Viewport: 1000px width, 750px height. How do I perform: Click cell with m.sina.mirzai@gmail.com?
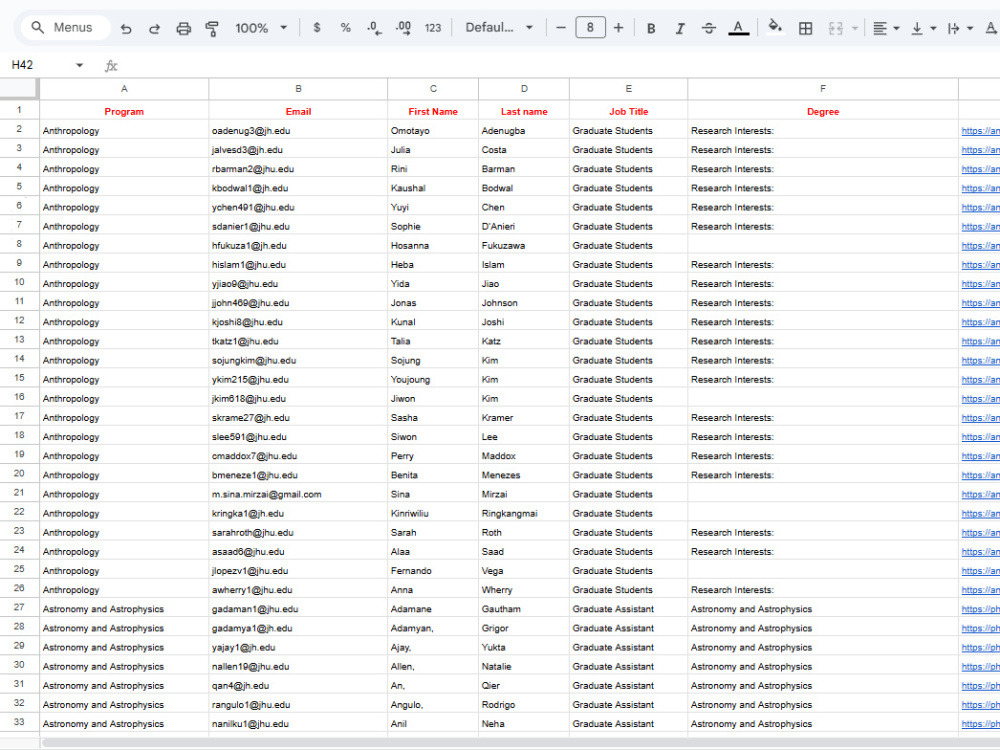pyautogui.click(x=298, y=494)
